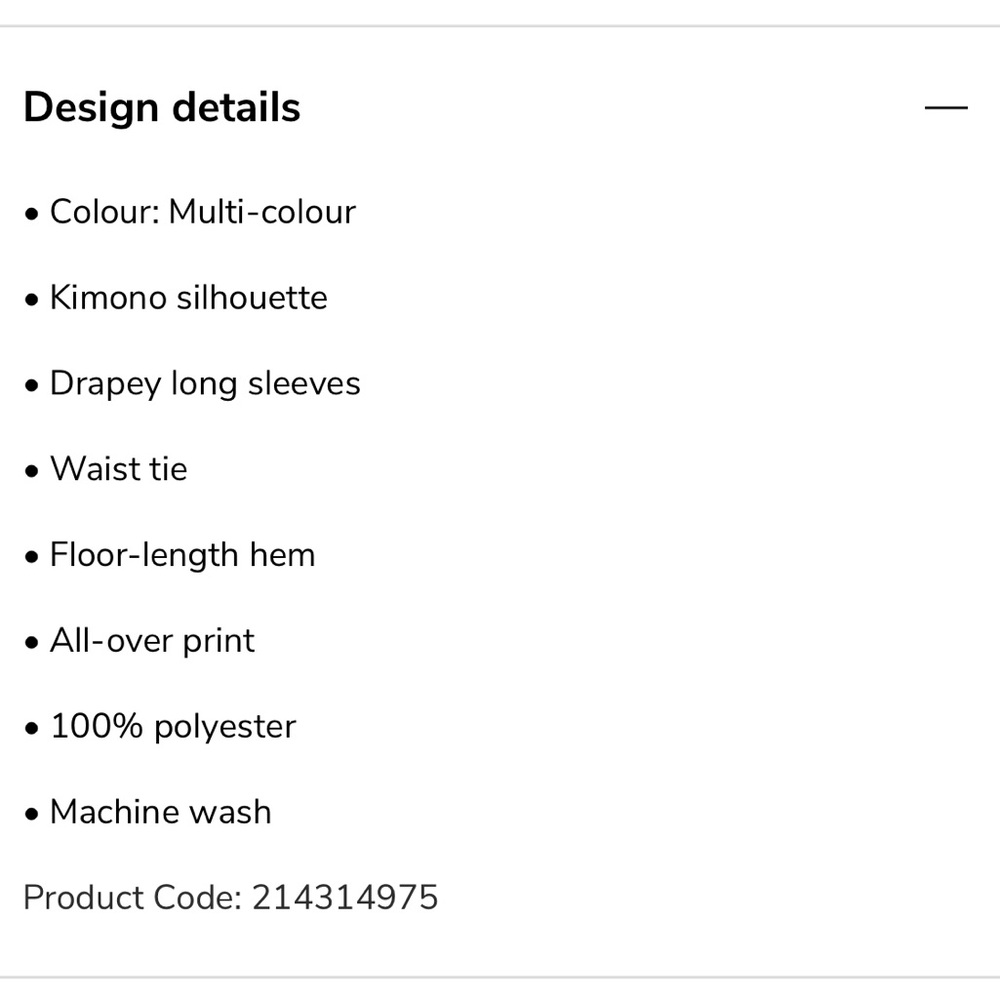This screenshot has width=1000, height=1000.
Task: Click the Machine wash care instruction
Action: (161, 812)
